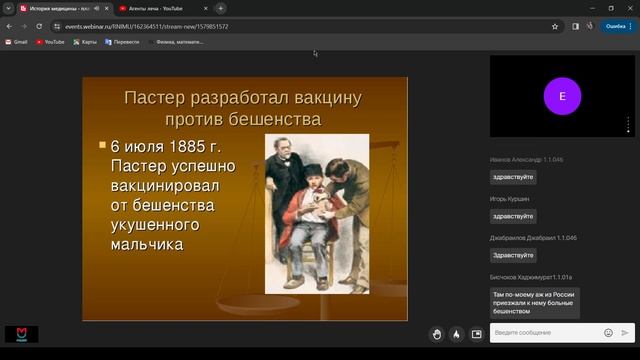Select Иванов Александр's здравствуйте message

click(x=513, y=177)
